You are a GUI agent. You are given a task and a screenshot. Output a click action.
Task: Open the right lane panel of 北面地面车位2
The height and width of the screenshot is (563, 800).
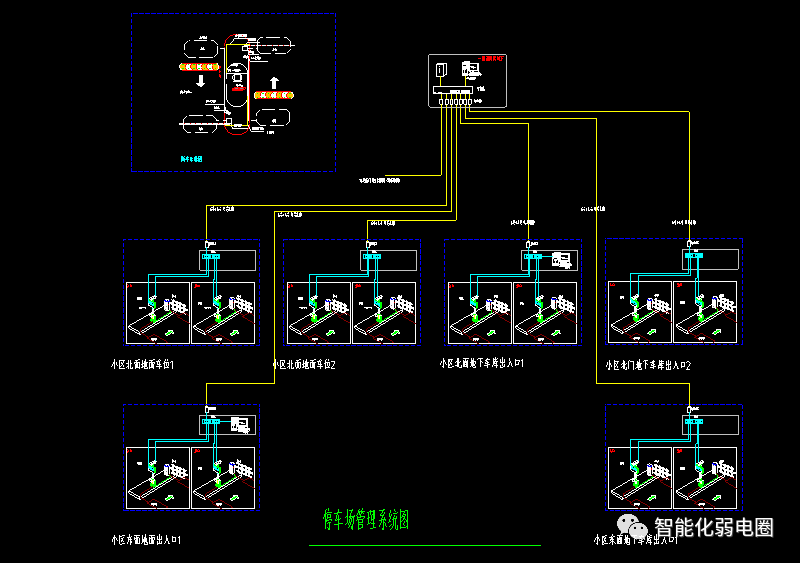click(x=384, y=313)
